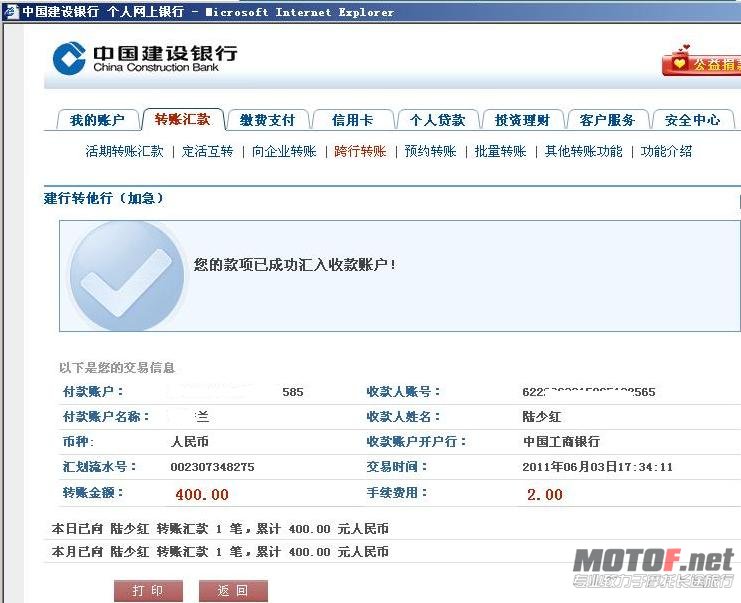Select serial number 002307348275
This screenshot has height=603, width=741.
pos(212,467)
